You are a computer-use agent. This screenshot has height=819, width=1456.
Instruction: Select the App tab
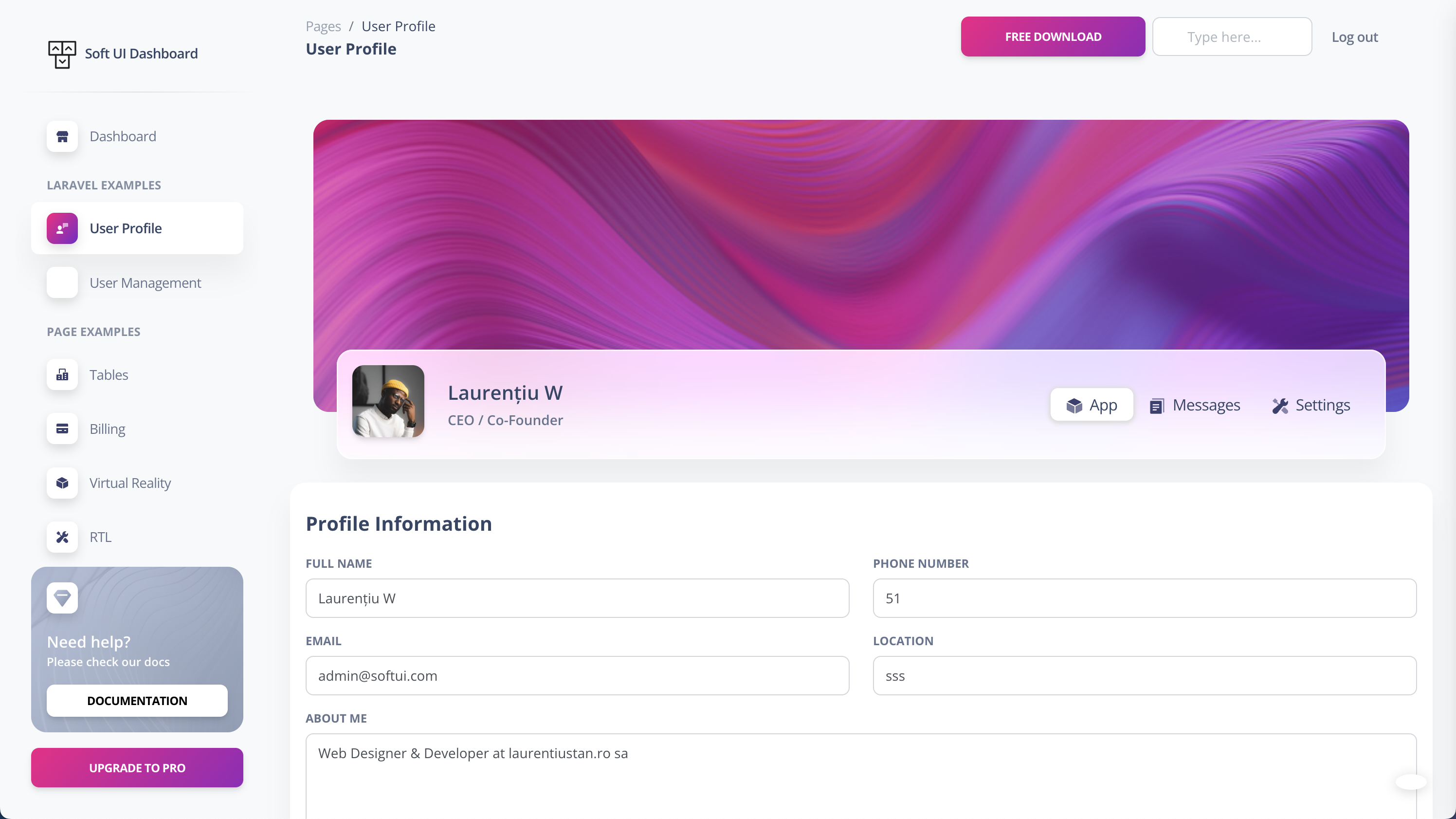tap(1092, 405)
